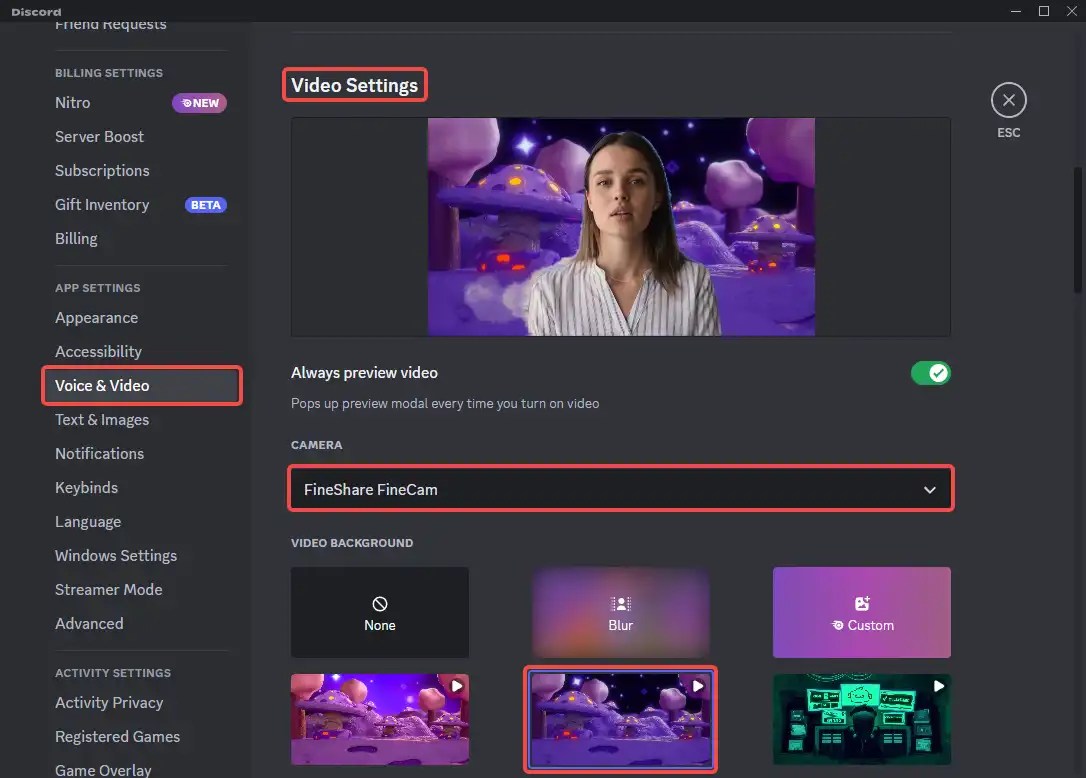This screenshot has width=1086, height=778.
Task: Click the Discord logo in the title bar
Action: coord(35,11)
